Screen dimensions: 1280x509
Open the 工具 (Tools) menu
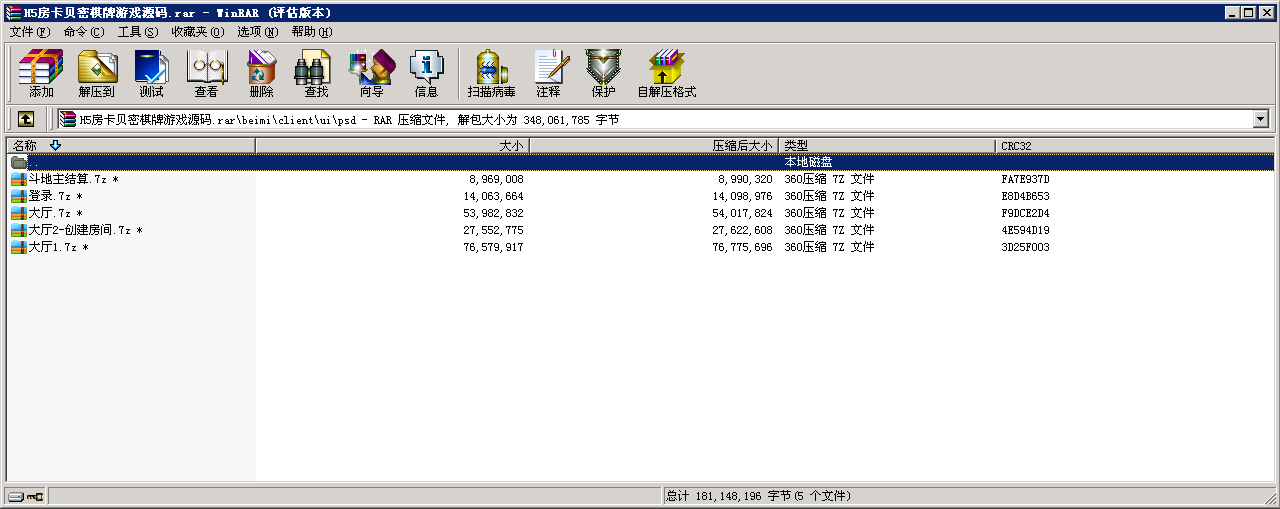coord(137,32)
